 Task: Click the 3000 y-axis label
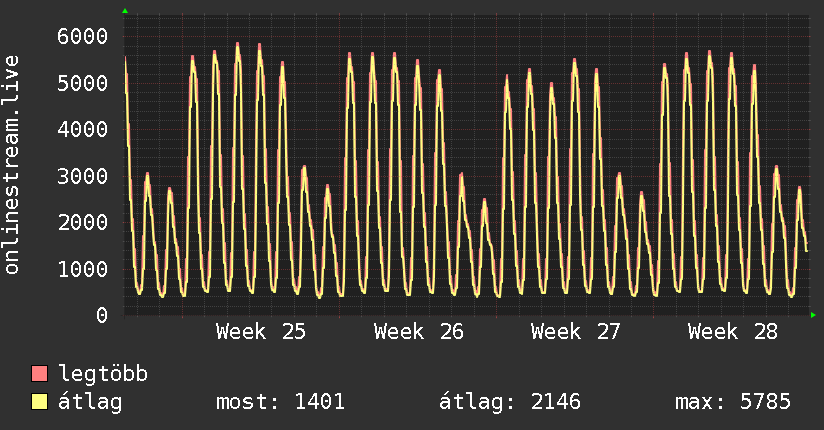coord(83,176)
